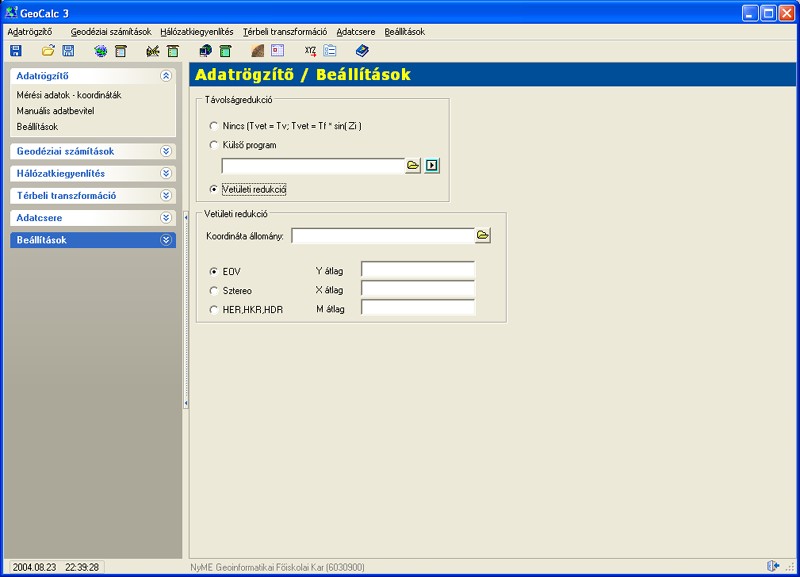Image resolution: width=800 pixels, height=577 pixels.
Task: Click the green list icon after monitor icon
Action: [226, 51]
